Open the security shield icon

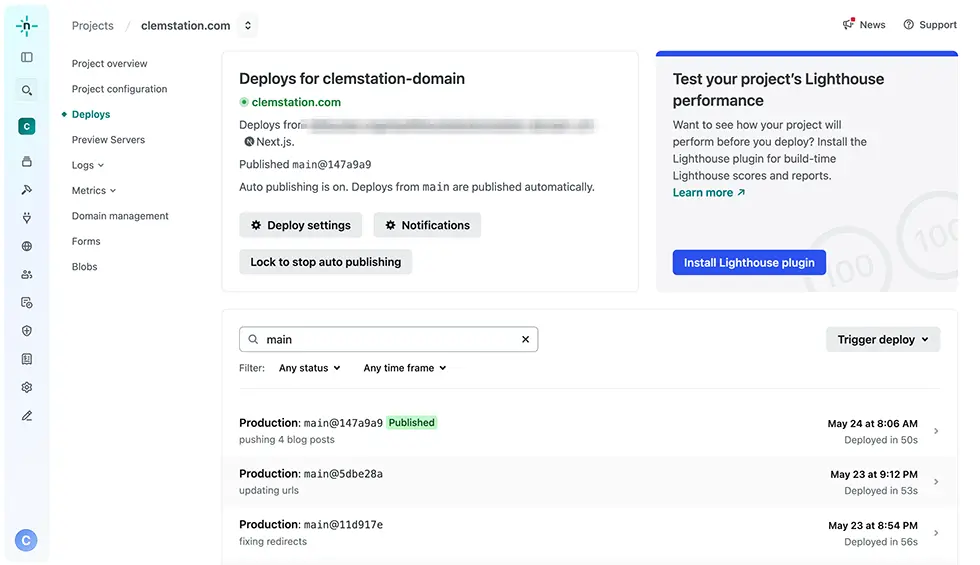27,331
